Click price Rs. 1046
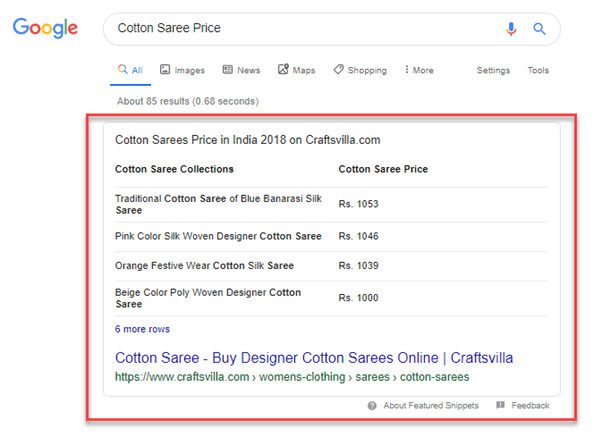The image size is (602, 437). click(x=358, y=236)
